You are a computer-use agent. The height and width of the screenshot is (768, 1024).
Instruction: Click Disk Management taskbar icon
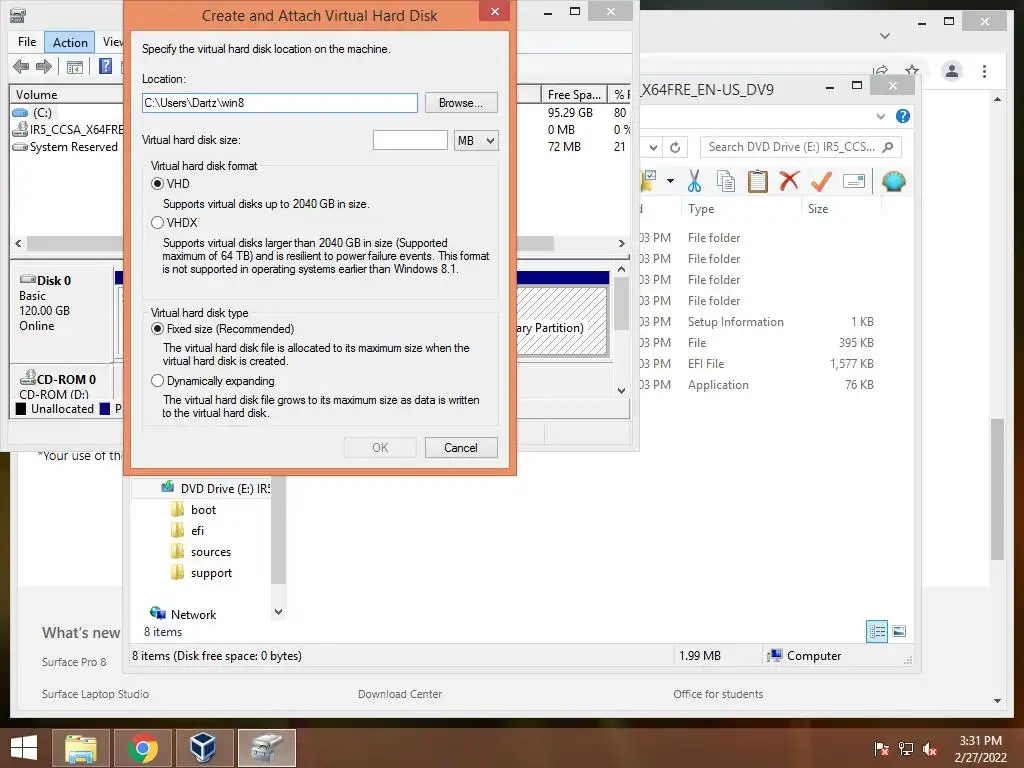pos(266,748)
